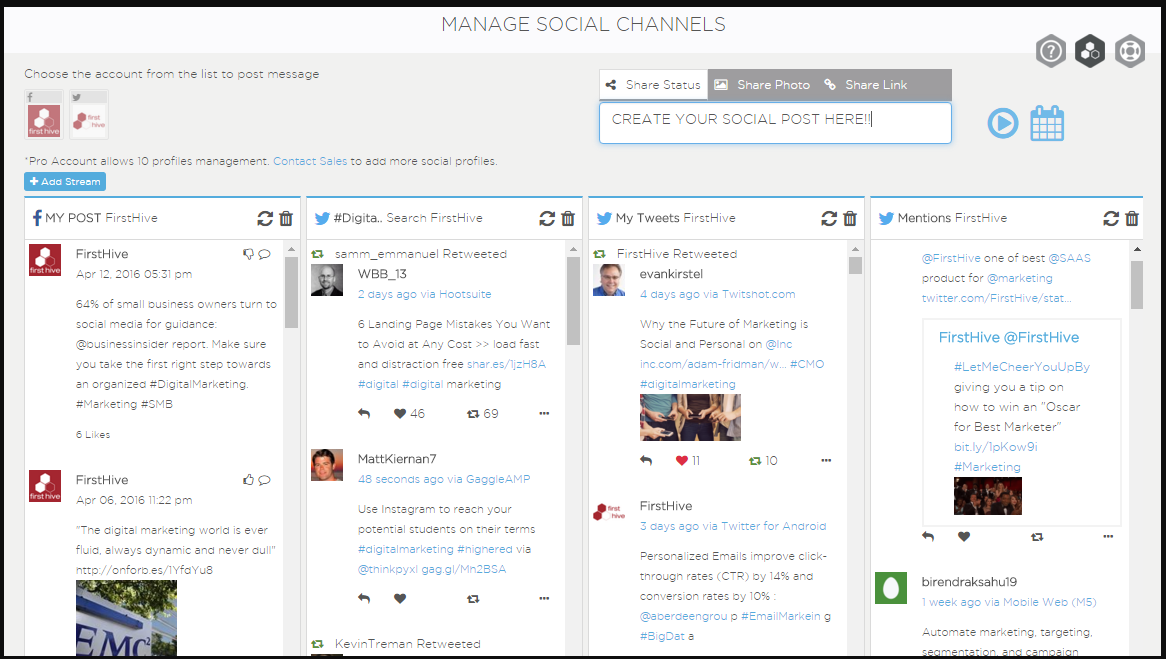Open more options on WBB_13 tweet
Screen dimensions: 1166x659
pyautogui.click(x=544, y=414)
